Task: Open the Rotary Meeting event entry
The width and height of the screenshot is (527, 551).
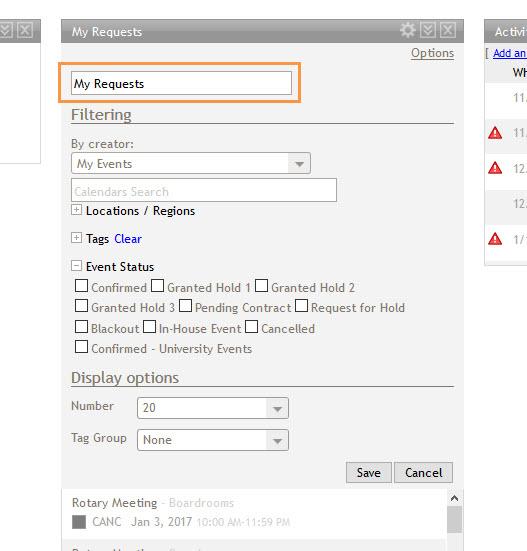Action: (115, 503)
